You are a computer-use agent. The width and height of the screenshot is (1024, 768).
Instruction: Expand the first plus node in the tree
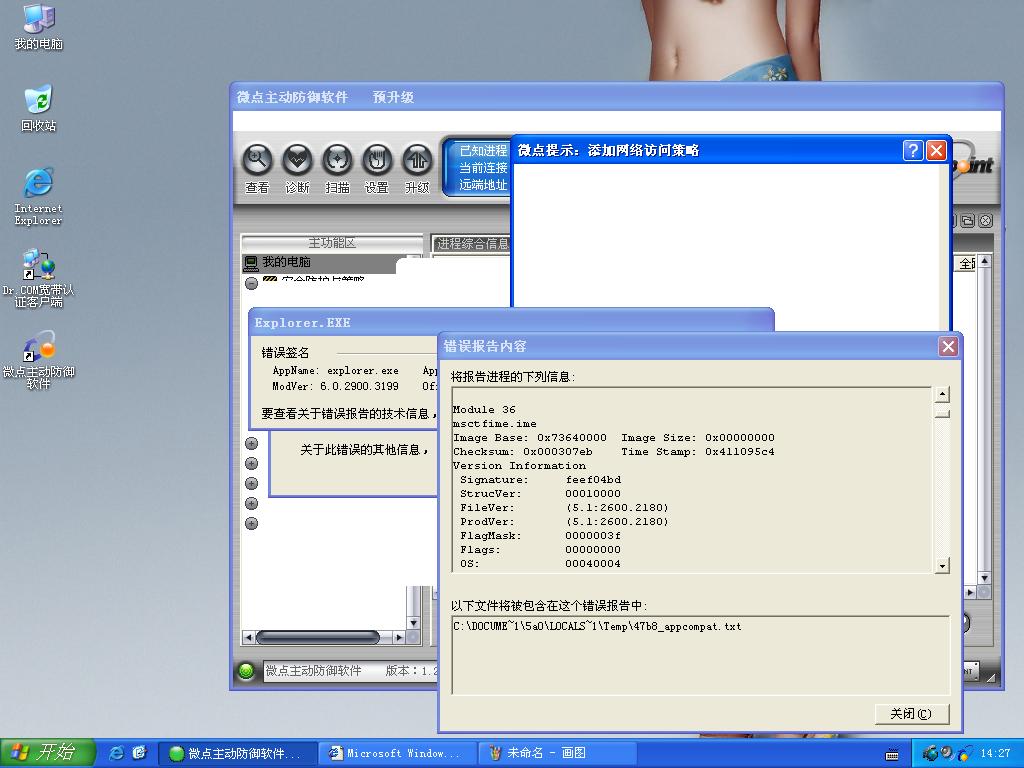click(x=251, y=443)
